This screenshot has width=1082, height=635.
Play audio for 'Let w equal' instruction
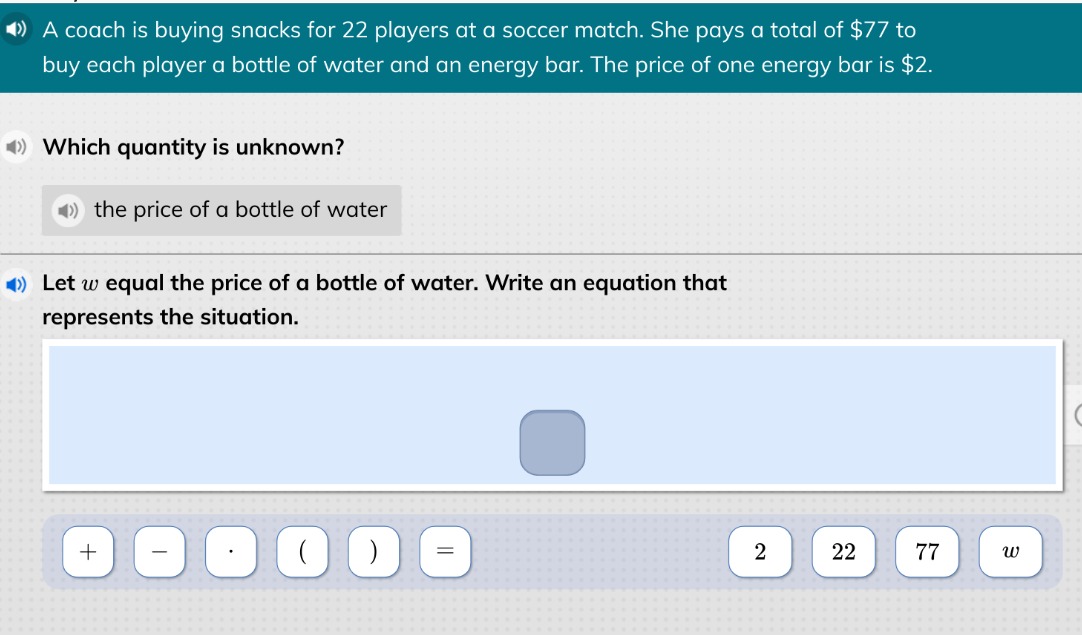coord(16,284)
